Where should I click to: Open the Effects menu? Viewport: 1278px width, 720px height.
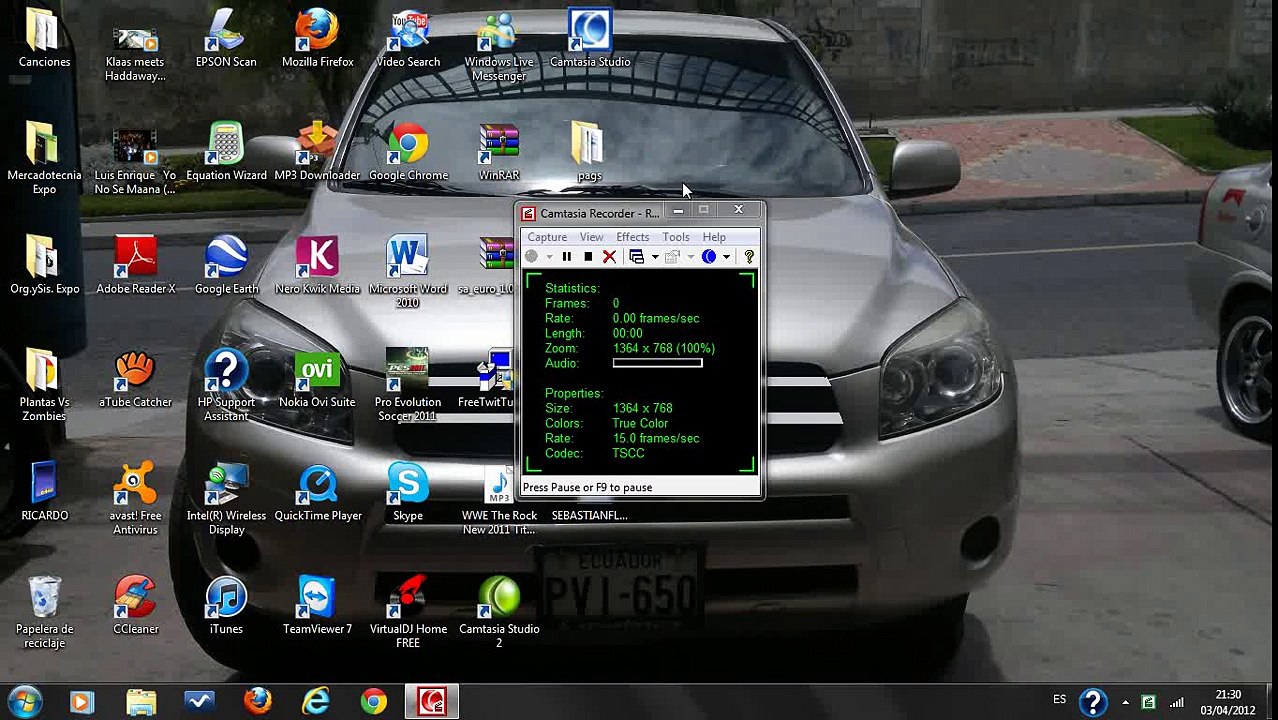coord(632,237)
